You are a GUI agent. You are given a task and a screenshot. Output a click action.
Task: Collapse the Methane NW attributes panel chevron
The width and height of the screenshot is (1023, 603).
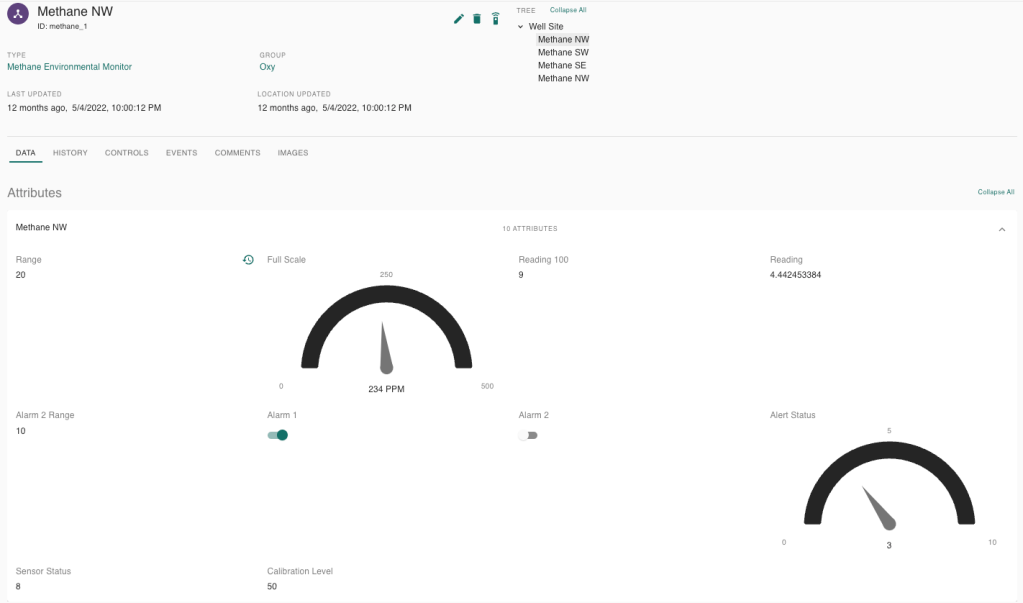[1001, 229]
